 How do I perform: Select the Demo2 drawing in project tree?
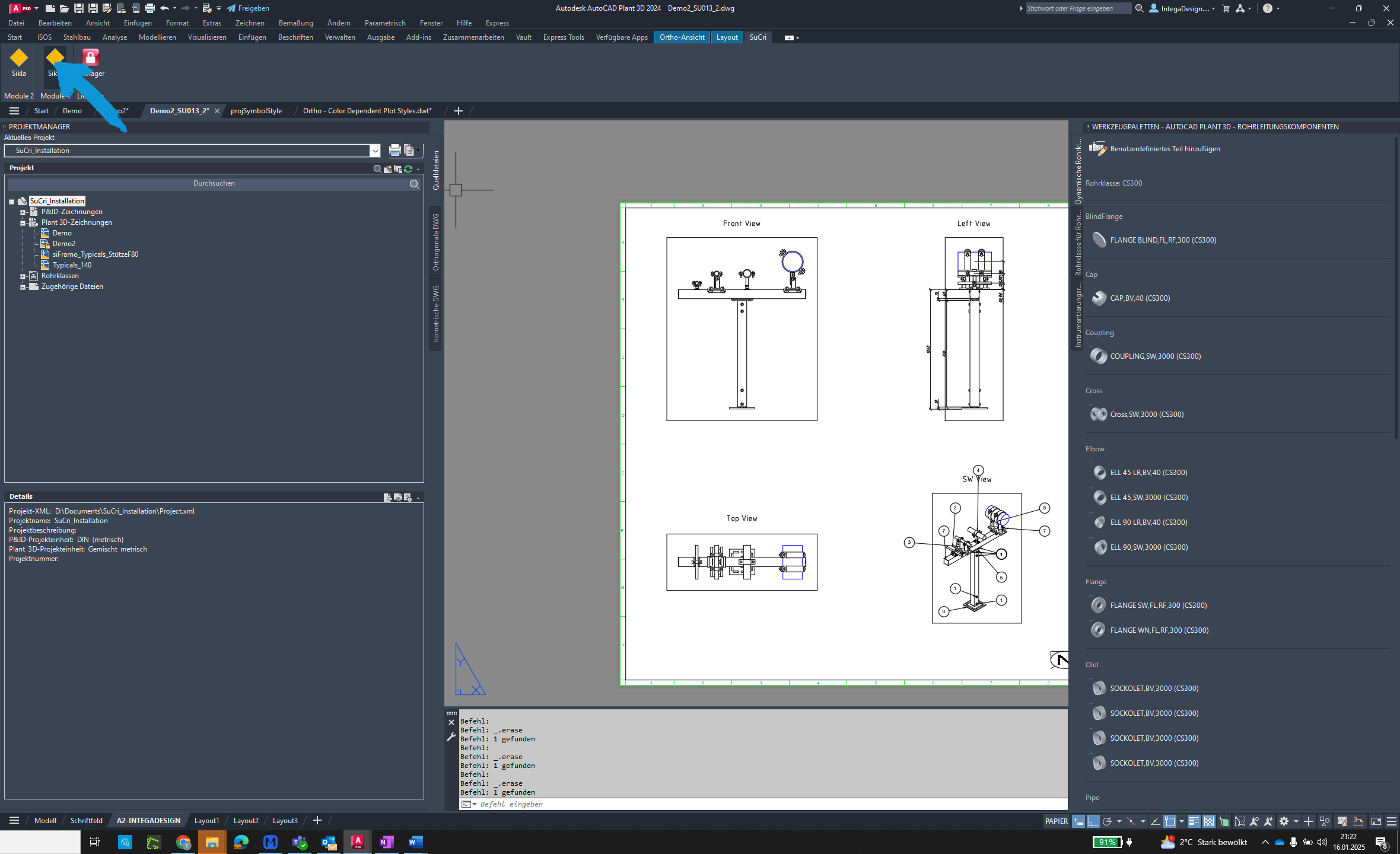pyautogui.click(x=63, y=243)
